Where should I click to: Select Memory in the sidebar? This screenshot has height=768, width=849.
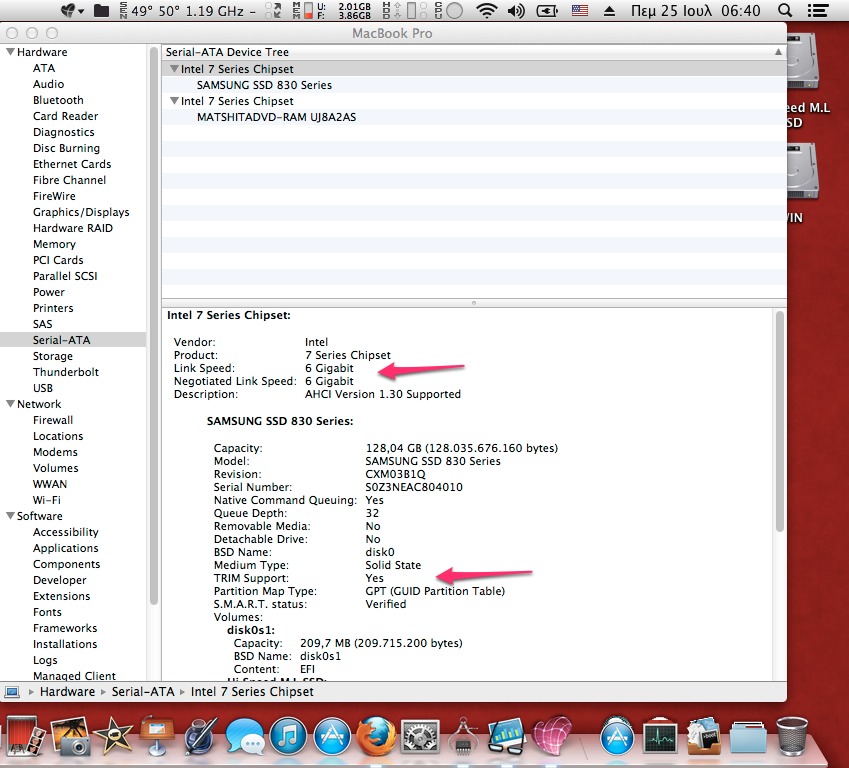pyautogui.click(x=54, y=244)
